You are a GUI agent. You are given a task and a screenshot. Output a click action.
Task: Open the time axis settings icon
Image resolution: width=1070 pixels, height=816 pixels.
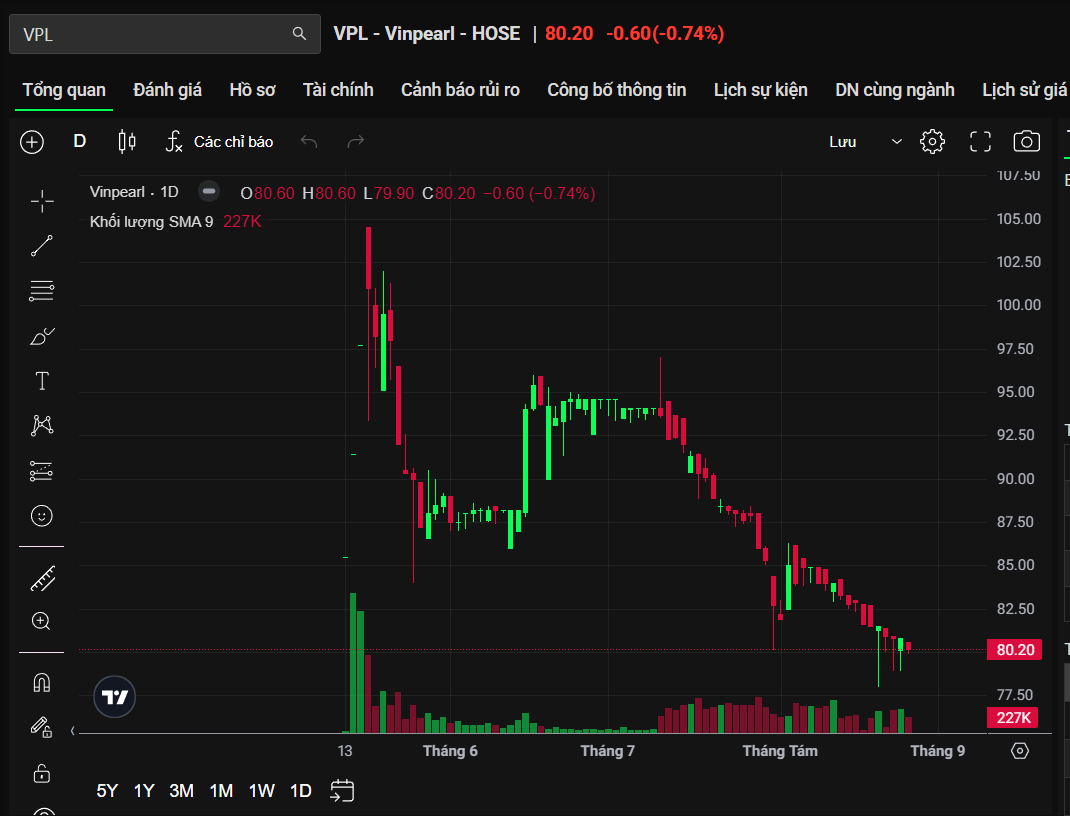(1020, 751)
